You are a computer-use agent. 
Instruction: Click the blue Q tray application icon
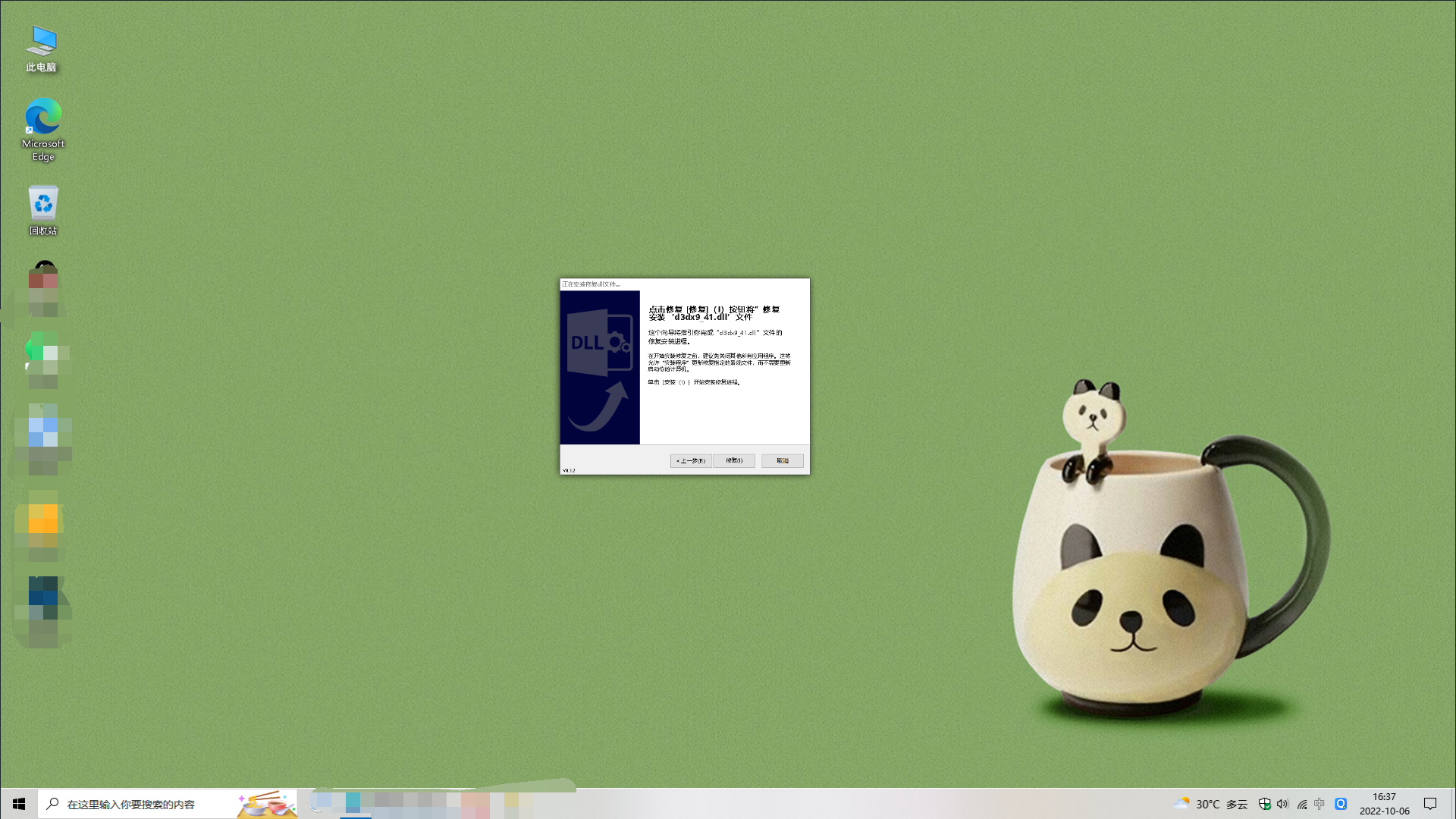tap(1340, 804)
